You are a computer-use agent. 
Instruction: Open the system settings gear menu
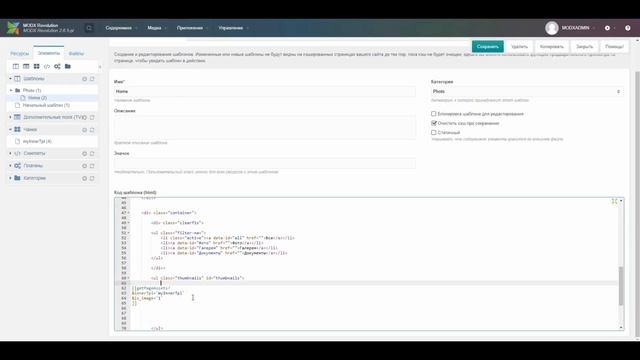point(607,28)
